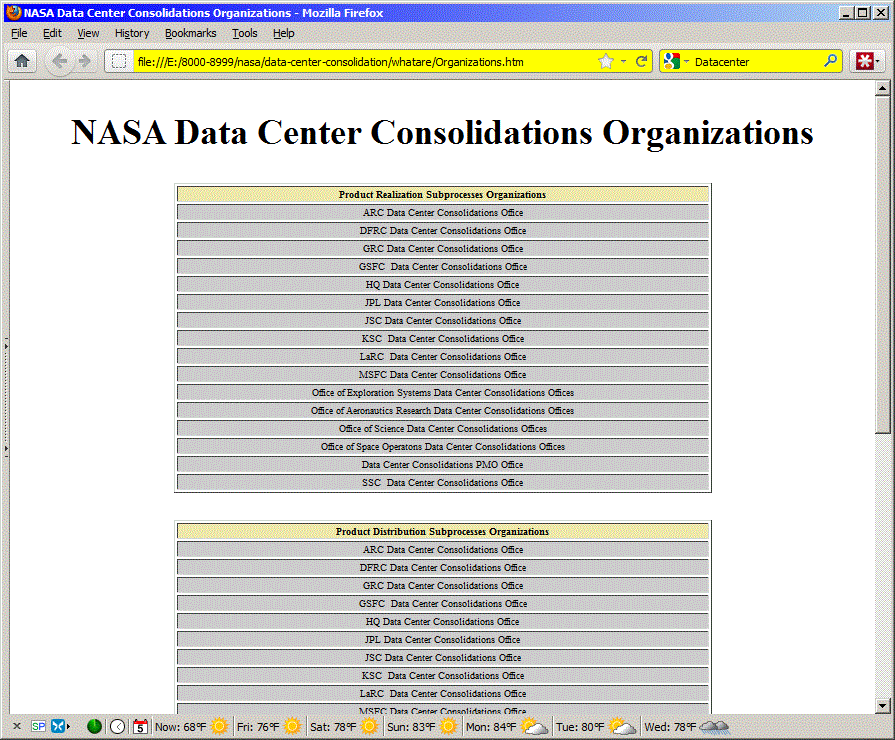895x740 pixels.
Task: Reload the current page
Action: 642,61
